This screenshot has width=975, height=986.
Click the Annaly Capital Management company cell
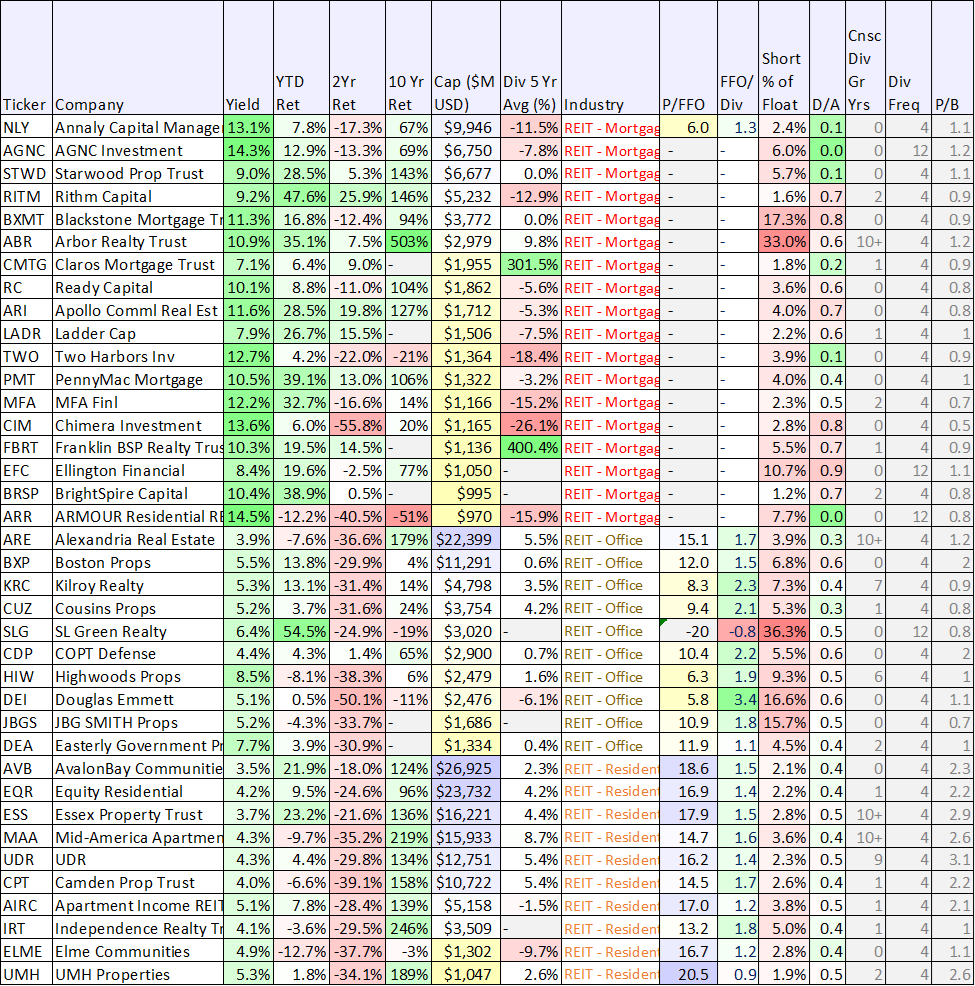[x=138, y=127]
